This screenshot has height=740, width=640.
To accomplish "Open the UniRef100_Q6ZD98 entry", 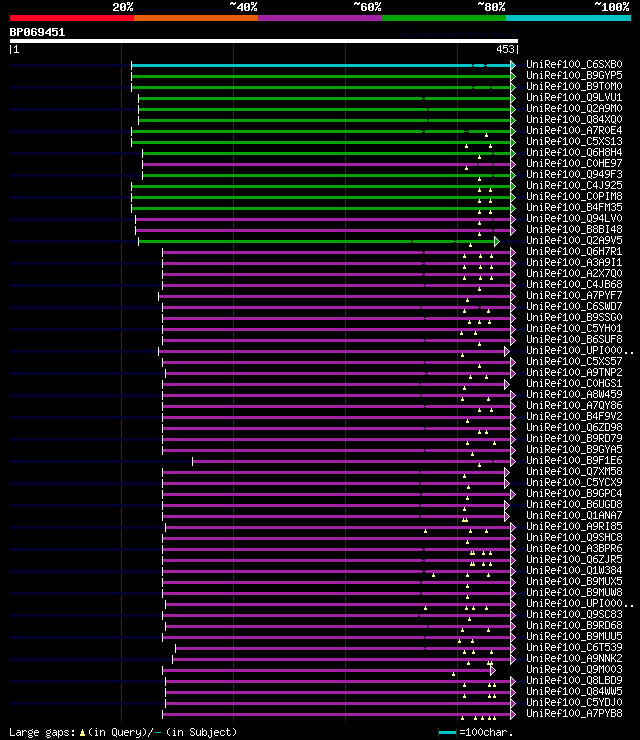I will [x=574, y=428].
